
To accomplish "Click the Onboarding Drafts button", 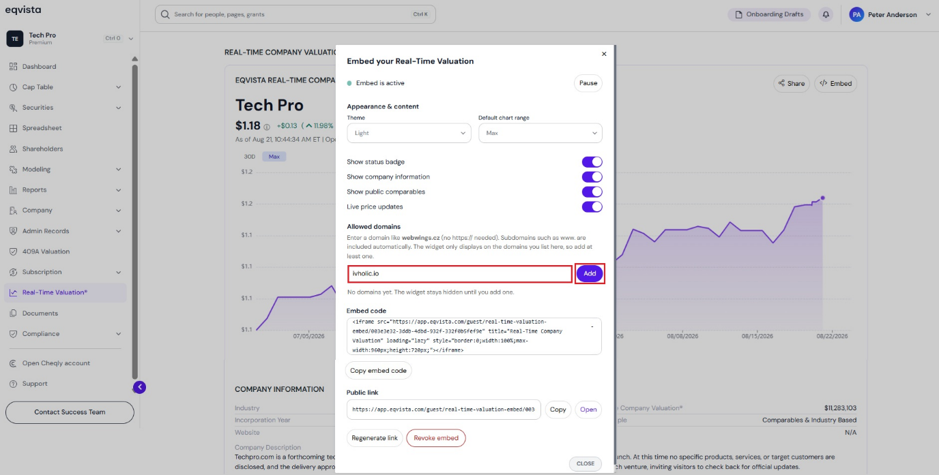I will (770, 14).
